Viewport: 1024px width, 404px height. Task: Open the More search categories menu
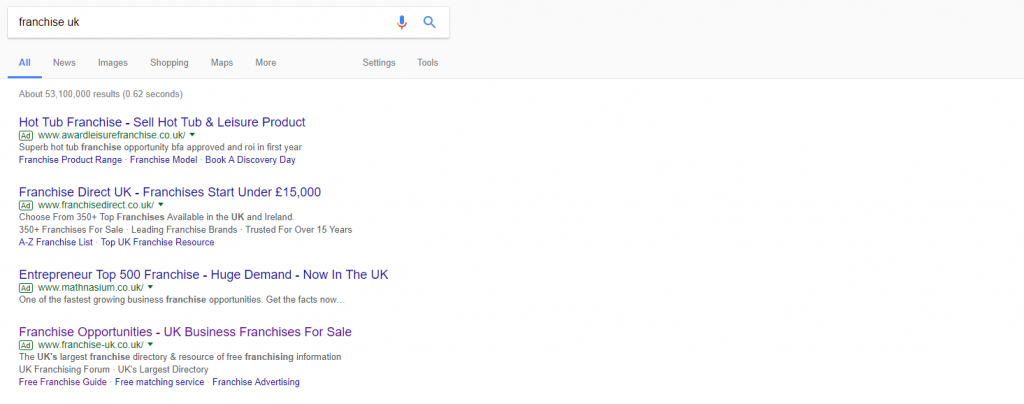265,63
